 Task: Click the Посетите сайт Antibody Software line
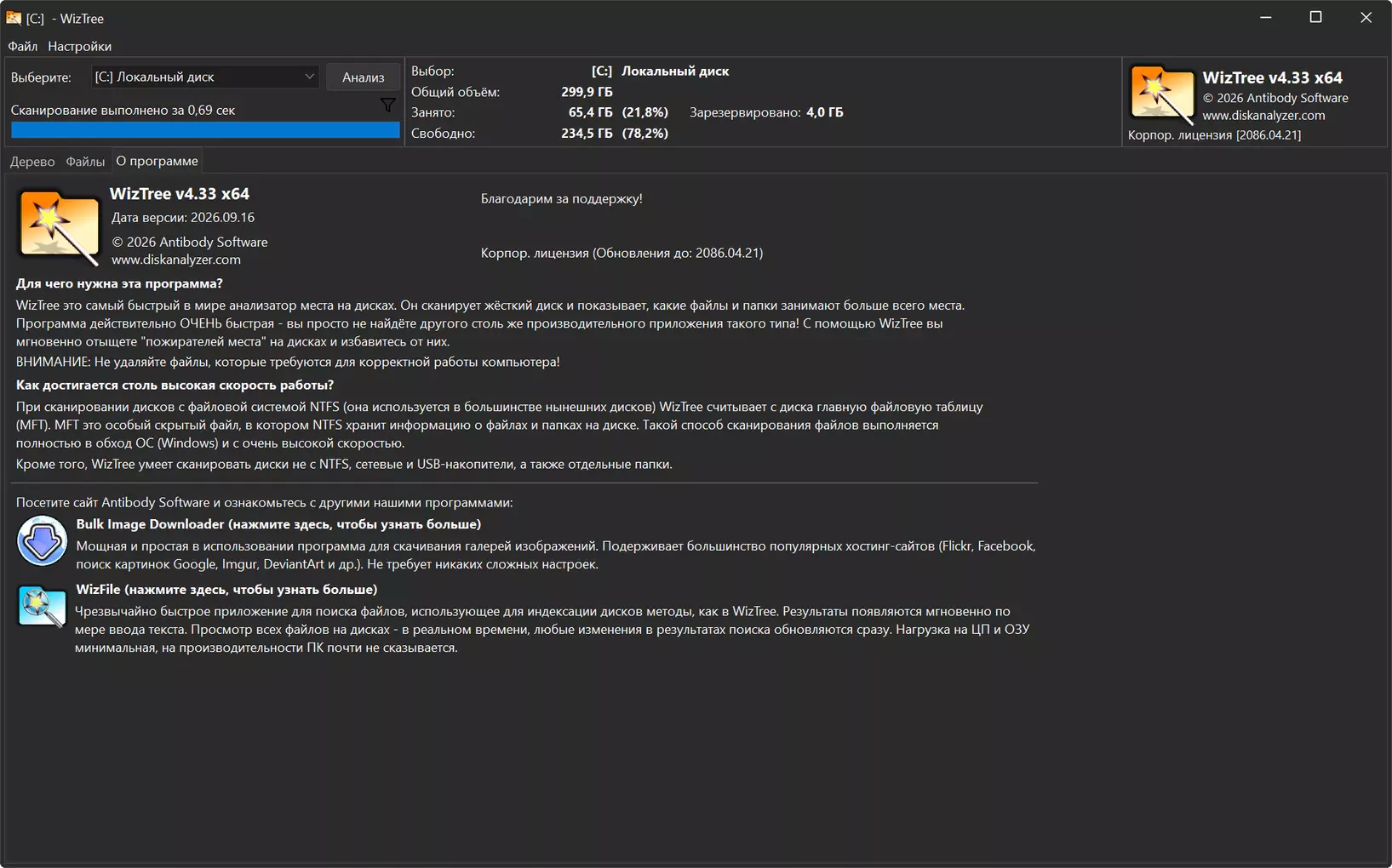(264, 502)
